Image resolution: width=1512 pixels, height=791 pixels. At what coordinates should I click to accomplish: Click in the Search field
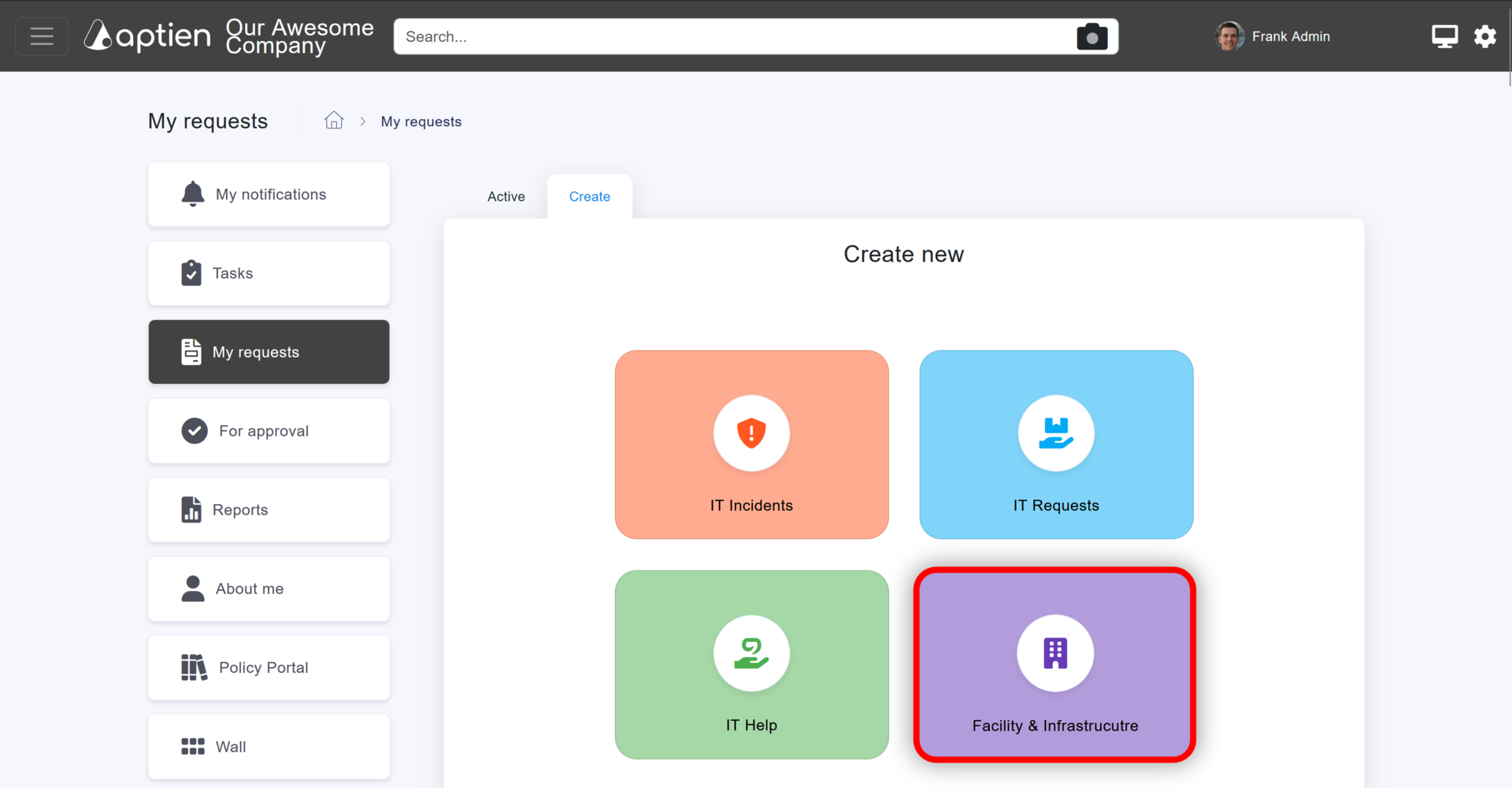[732, 37]
